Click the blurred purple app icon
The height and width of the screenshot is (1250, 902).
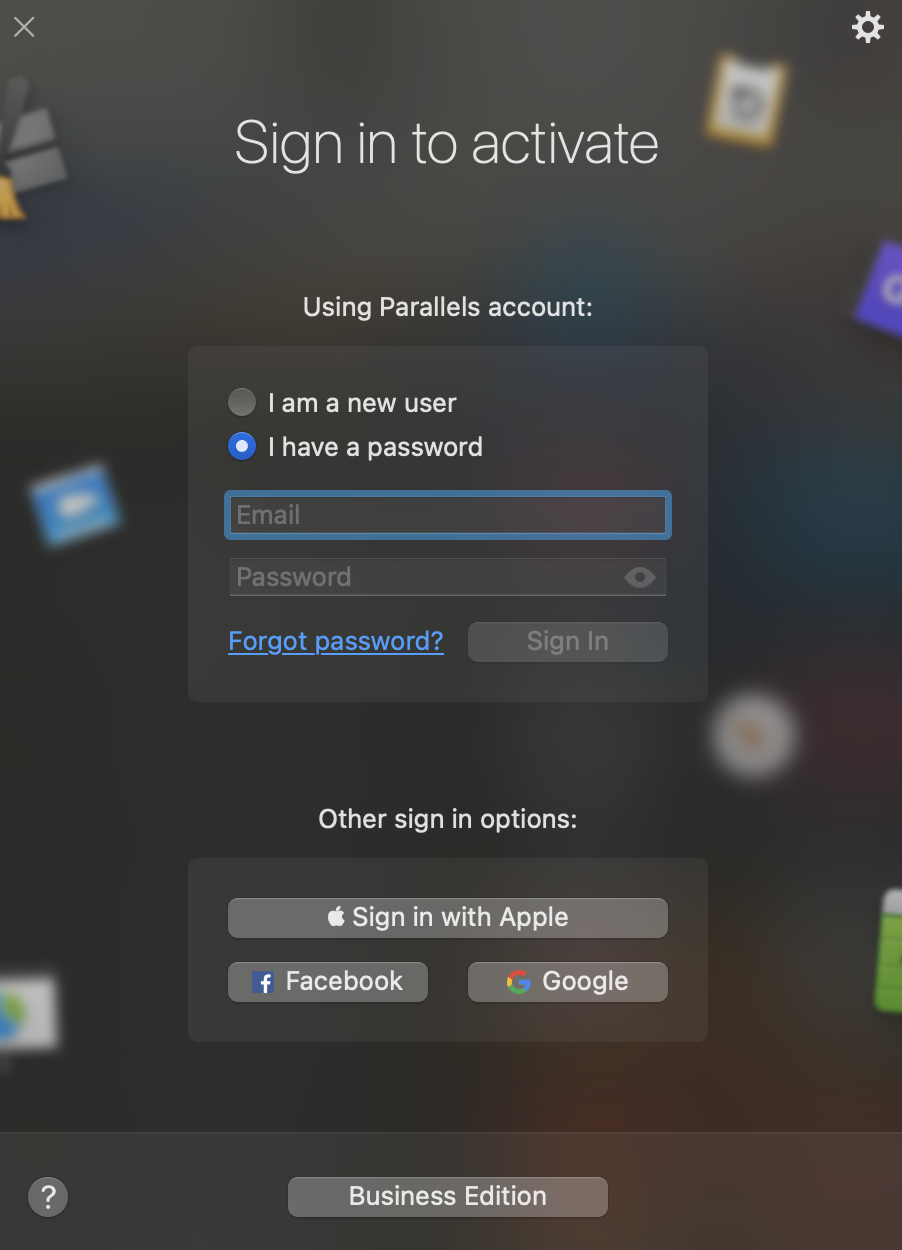pyautogui.click(x=882, y=289)
